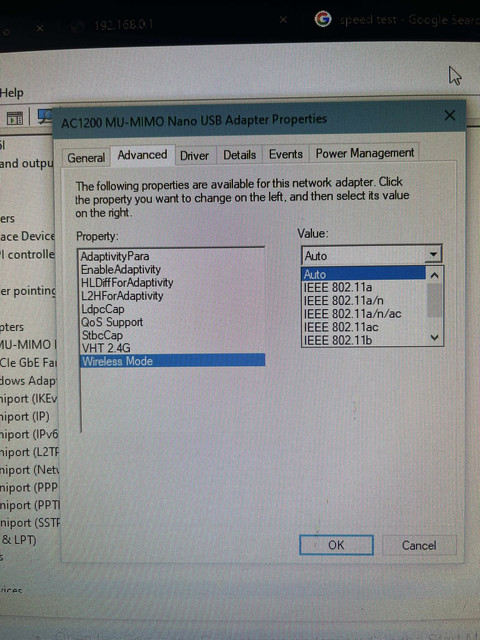Viewport: 480px width, 640px height.
Task: Choose Auto in the value list
Action: (363, 274)
